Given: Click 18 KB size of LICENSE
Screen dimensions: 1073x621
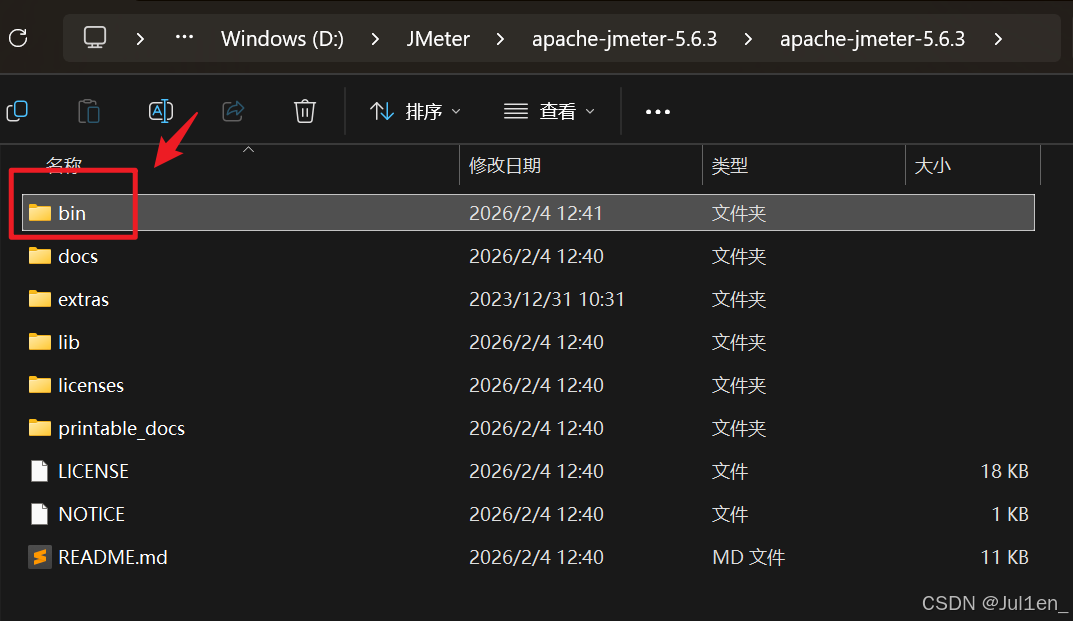Looking at the screenshot, I should coord(1005,471).
